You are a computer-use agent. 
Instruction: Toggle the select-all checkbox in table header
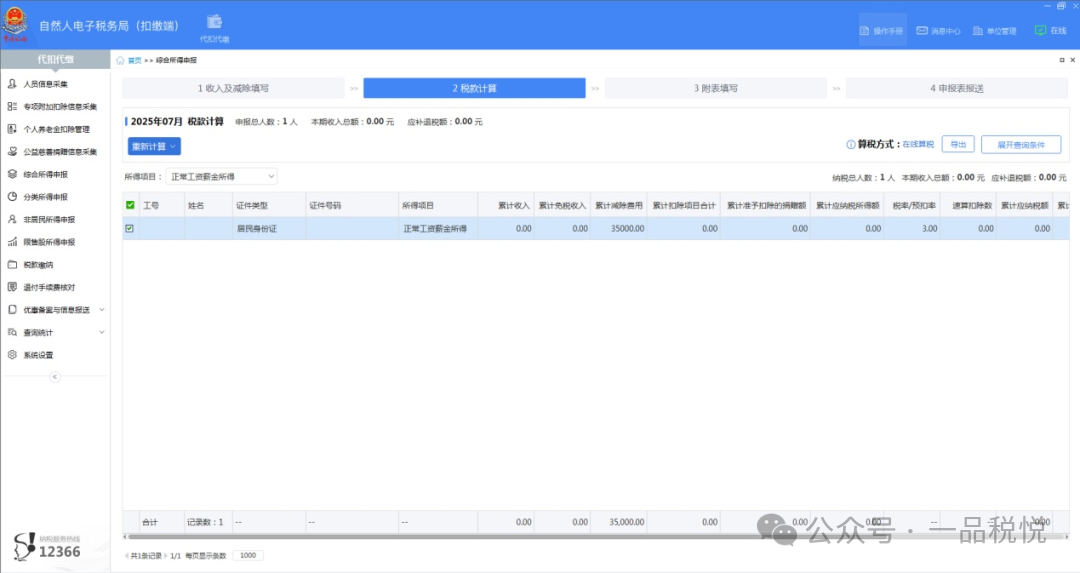(x=130, y=206)
